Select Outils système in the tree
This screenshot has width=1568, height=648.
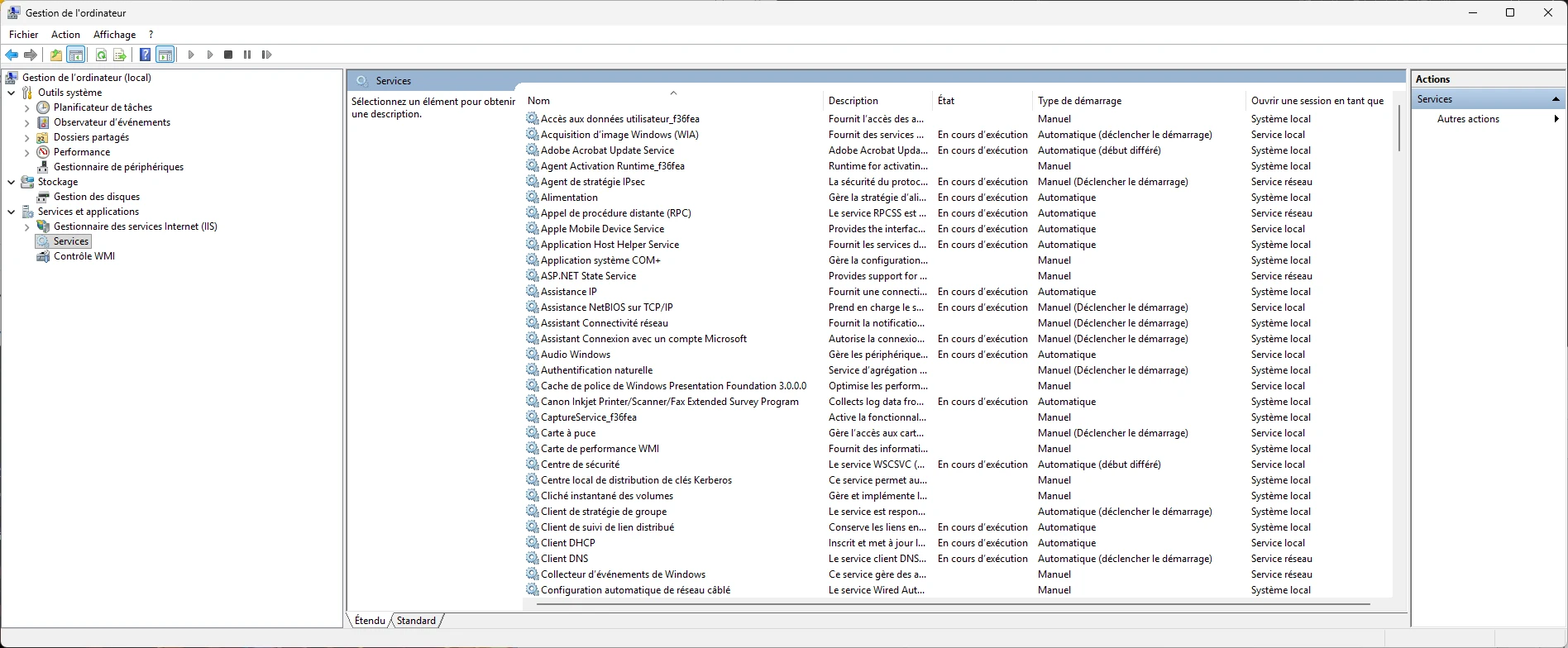pyautogui.click(x=70, y=93)
